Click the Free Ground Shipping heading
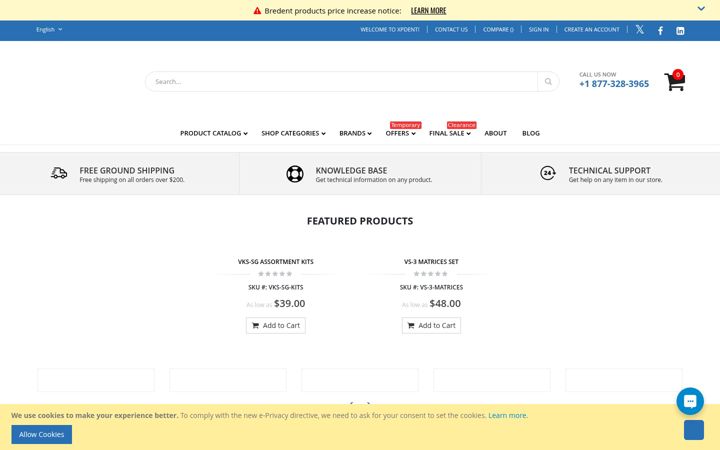720x450 pixels. pyautogui.click(x=127, y=170)
